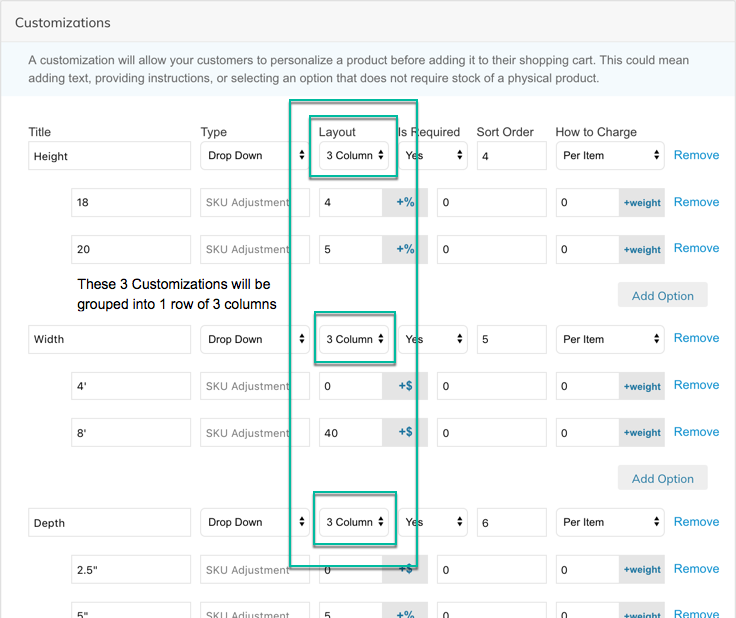Focus option name field containing 20
This screenshot has width=736, height=618.
[131, 250]
